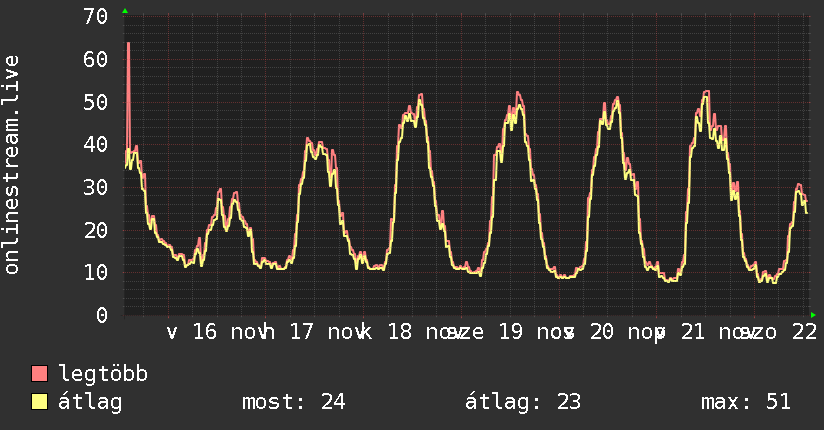Viewport: 824px width, 430px height.
Task: Click the 30 y-axis label
Action: (96, 188)
